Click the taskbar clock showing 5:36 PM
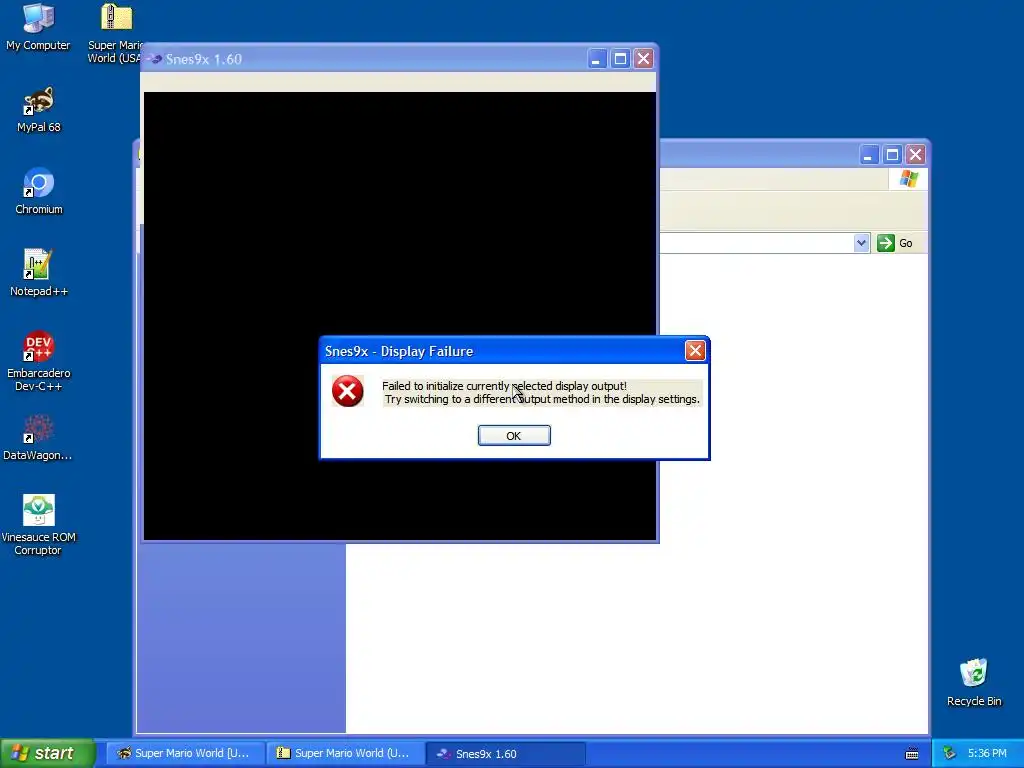Viewport: 1024px width, 768px height. point(987,754)
